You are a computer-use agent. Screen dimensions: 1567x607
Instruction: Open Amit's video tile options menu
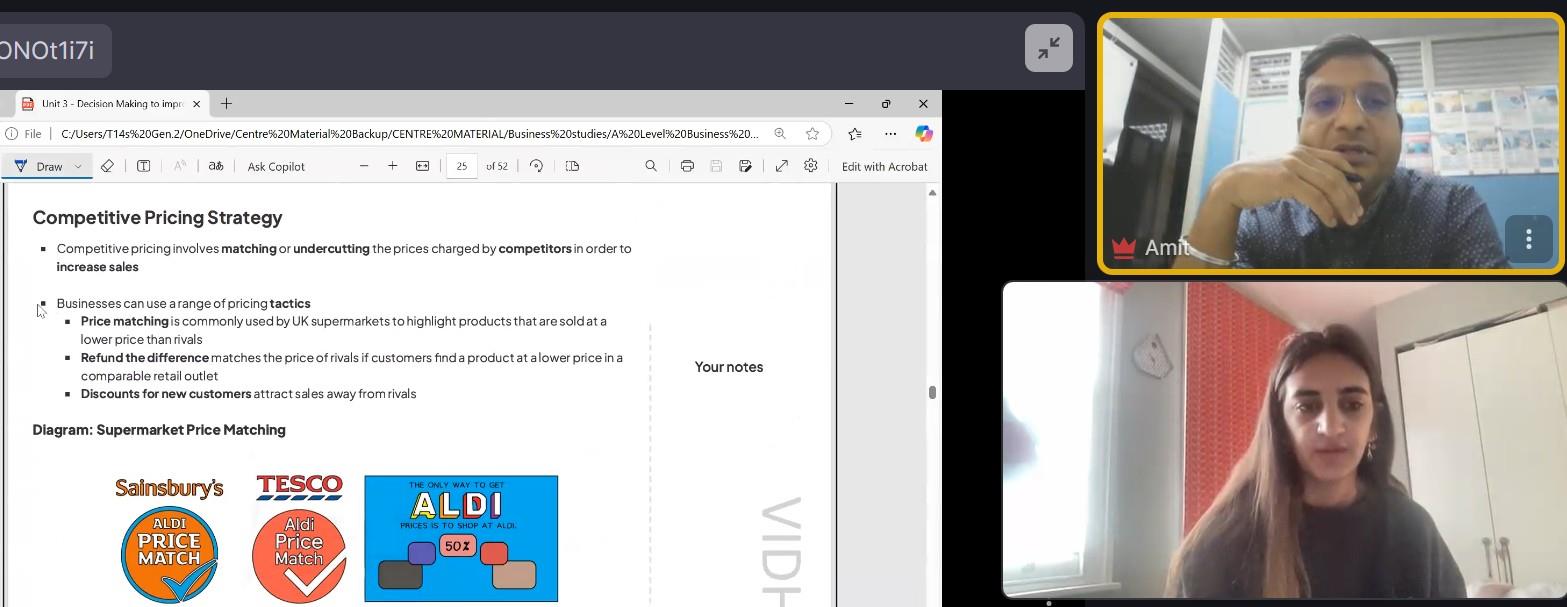click(1528, 239)
